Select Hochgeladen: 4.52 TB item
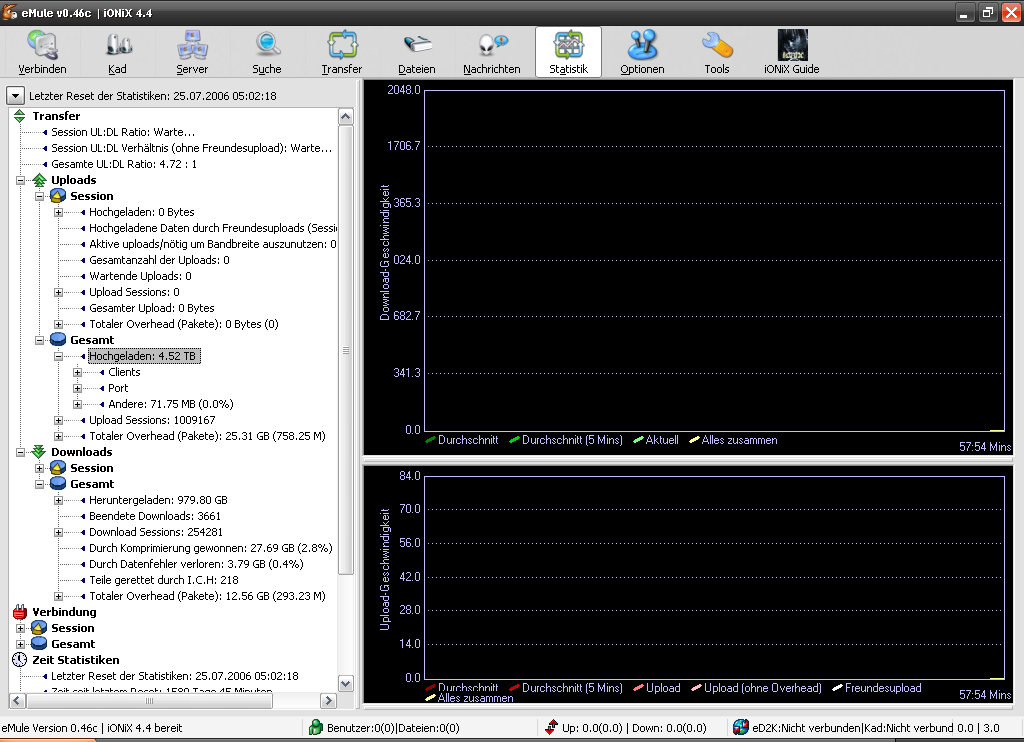The width and height of the screenshot is (1024, 742). point(143,356)
